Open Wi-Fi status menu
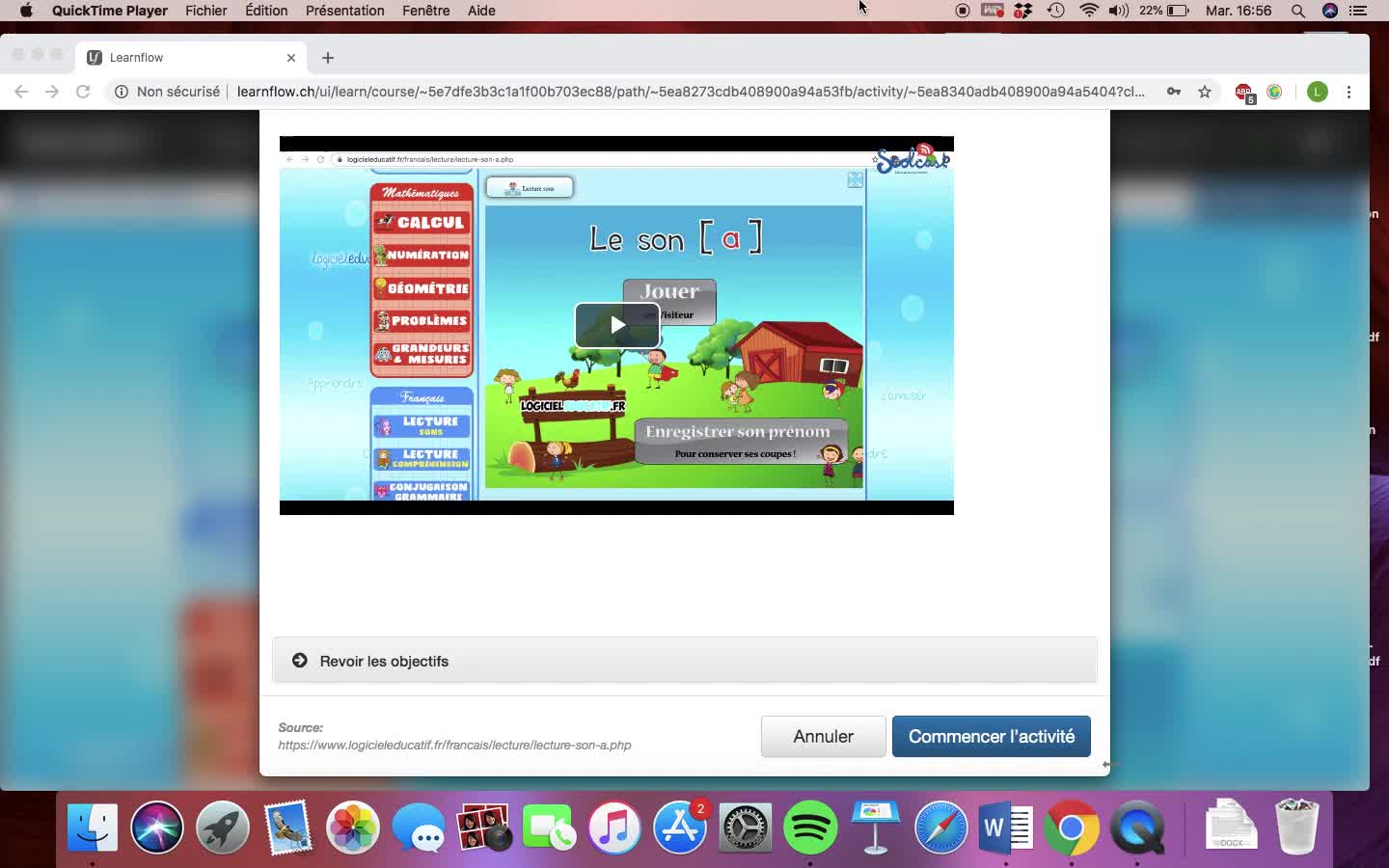The width and height of the screenshot is (1389, 868). pos(1089,11)
